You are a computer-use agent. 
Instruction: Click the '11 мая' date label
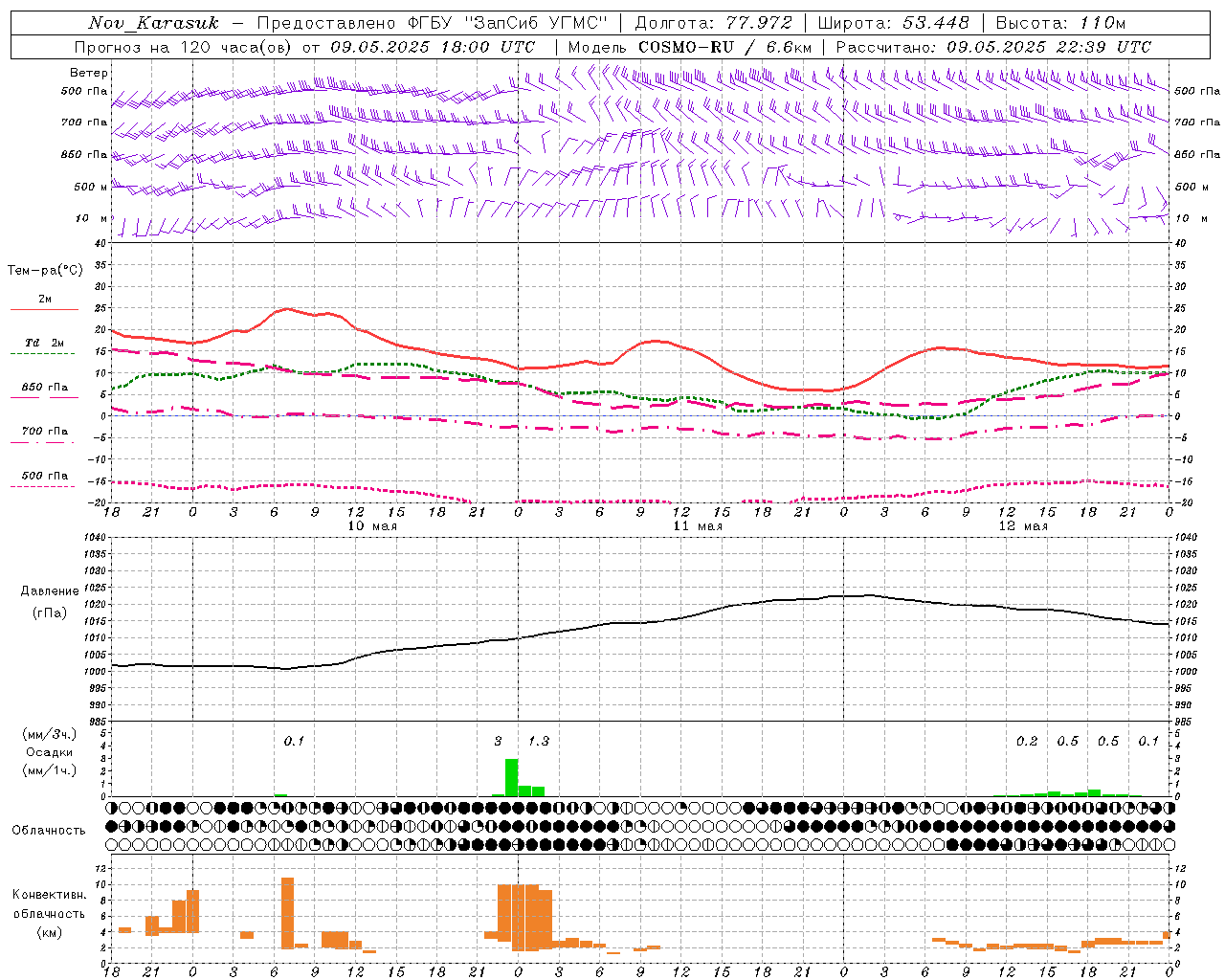pyautogui.click(x=697, y=526)
